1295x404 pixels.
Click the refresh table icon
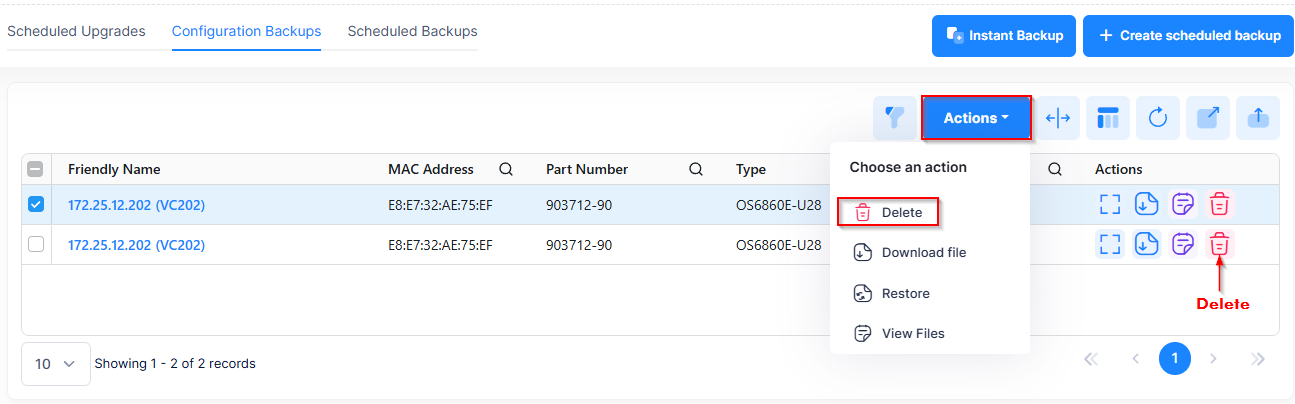1158,118
